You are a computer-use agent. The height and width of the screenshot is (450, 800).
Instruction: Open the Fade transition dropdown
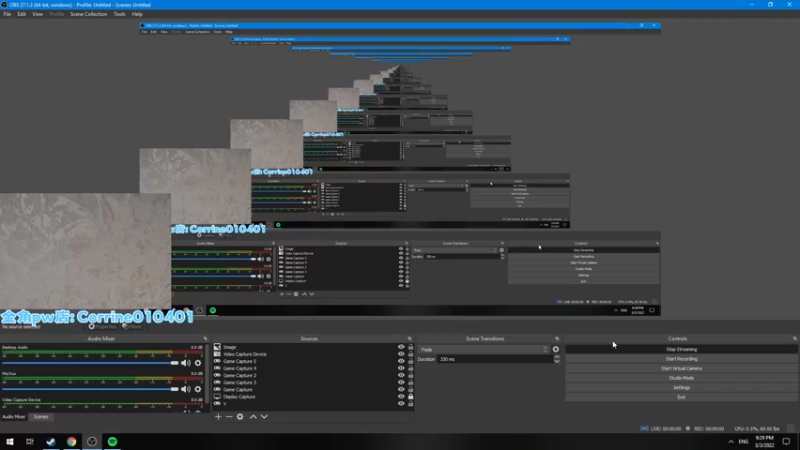[x=483, y=349]
